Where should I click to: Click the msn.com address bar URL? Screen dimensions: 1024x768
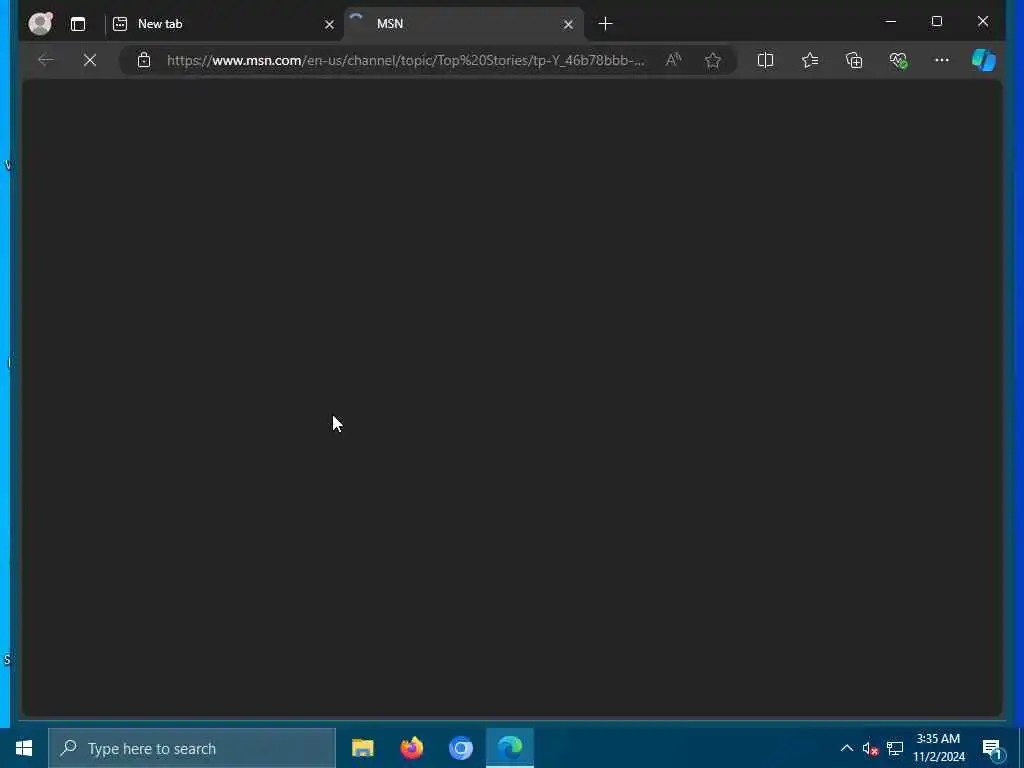coord(406,60)
